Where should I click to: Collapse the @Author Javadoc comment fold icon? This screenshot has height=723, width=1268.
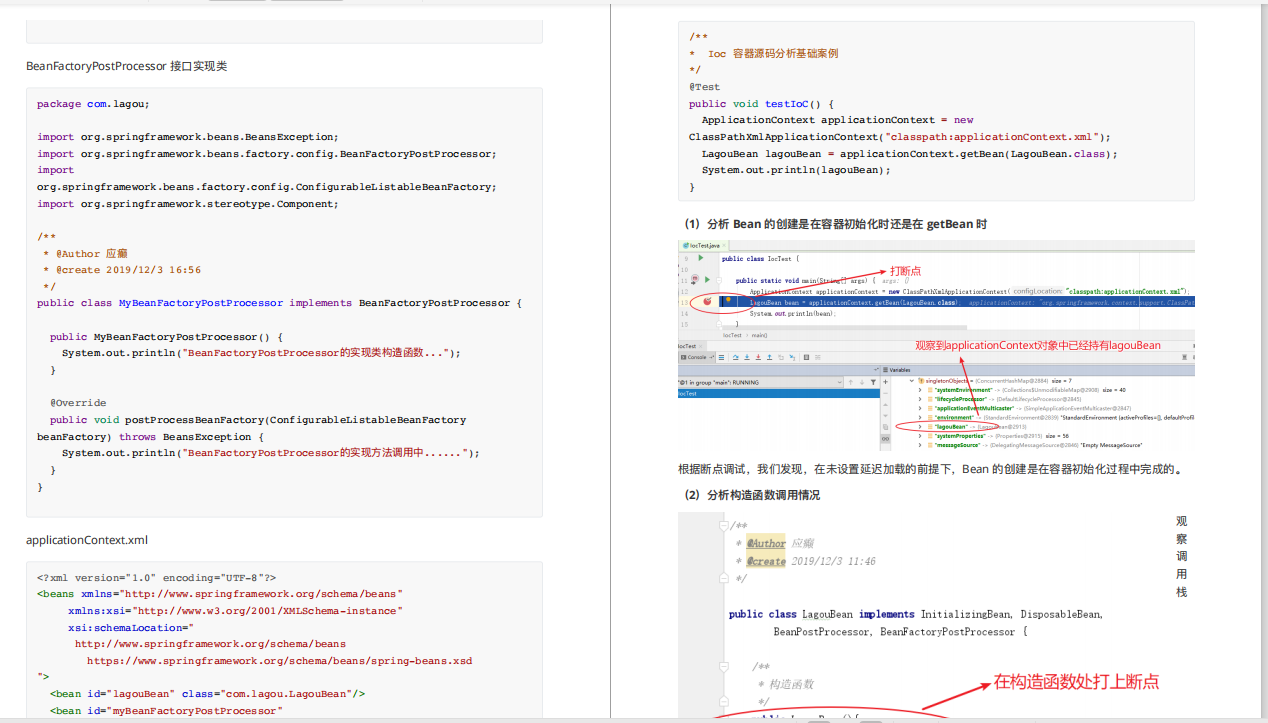[723, 525]
